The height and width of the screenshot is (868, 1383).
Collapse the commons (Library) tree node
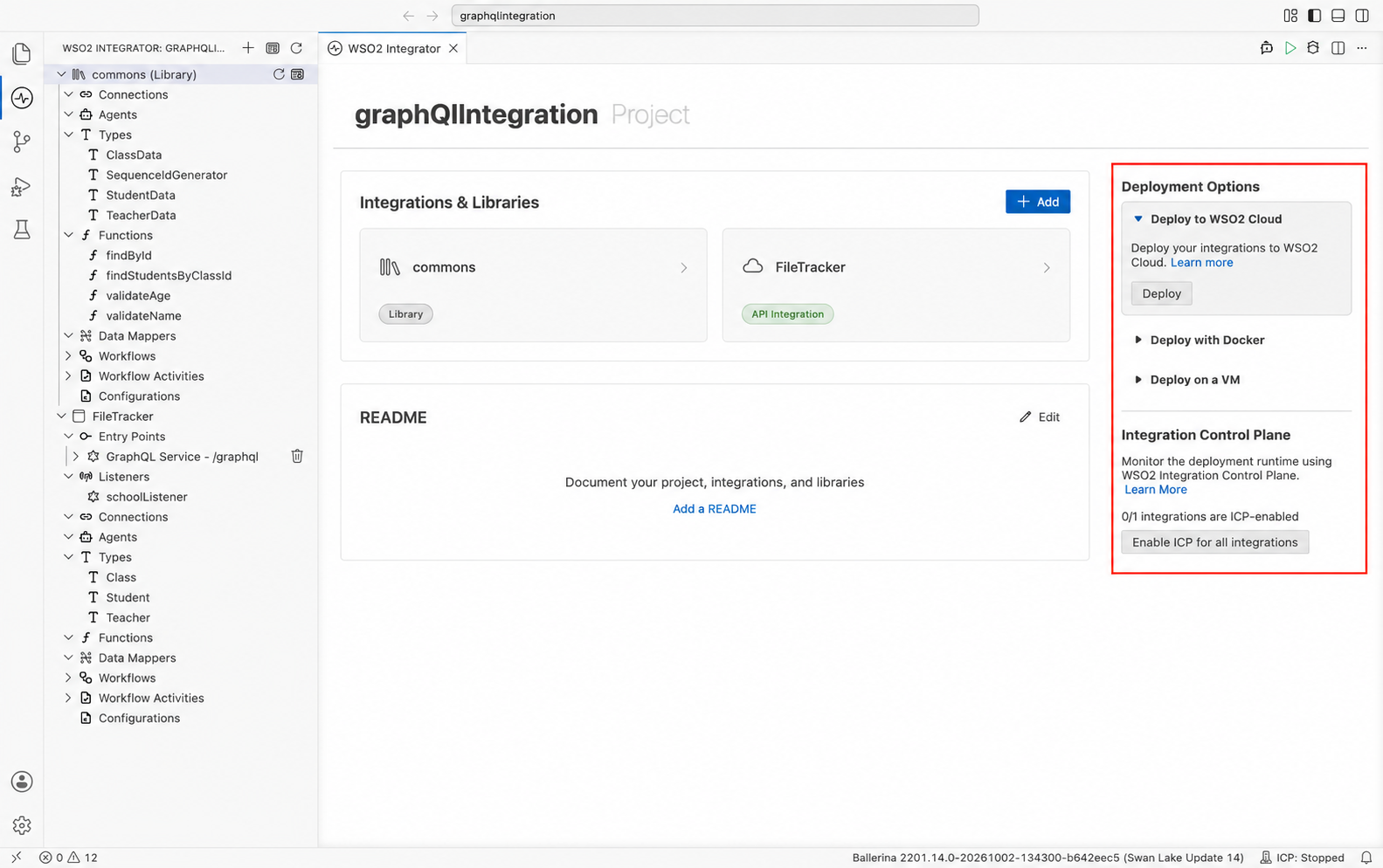coord(61,74)
